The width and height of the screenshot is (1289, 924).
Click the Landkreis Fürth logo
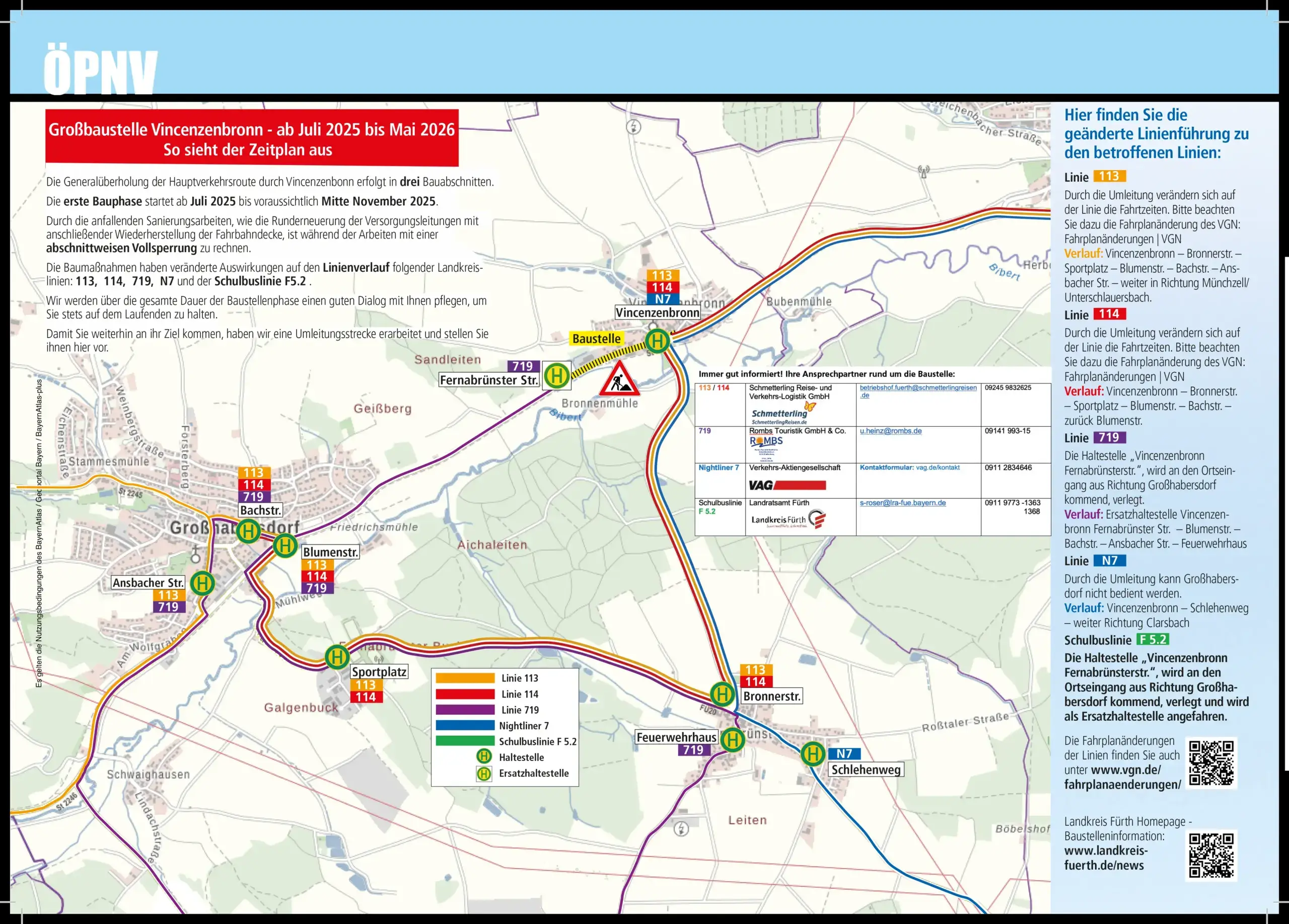pyautogui.click(x=789, y=519)
